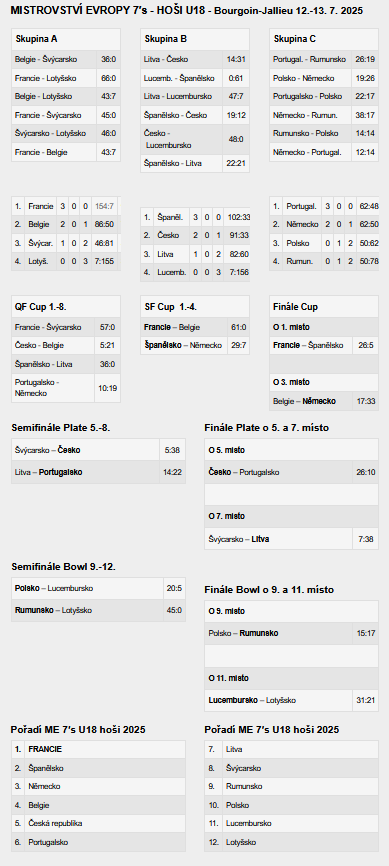
Task: Click the Skupina C header
Action: tap(324, 39)
